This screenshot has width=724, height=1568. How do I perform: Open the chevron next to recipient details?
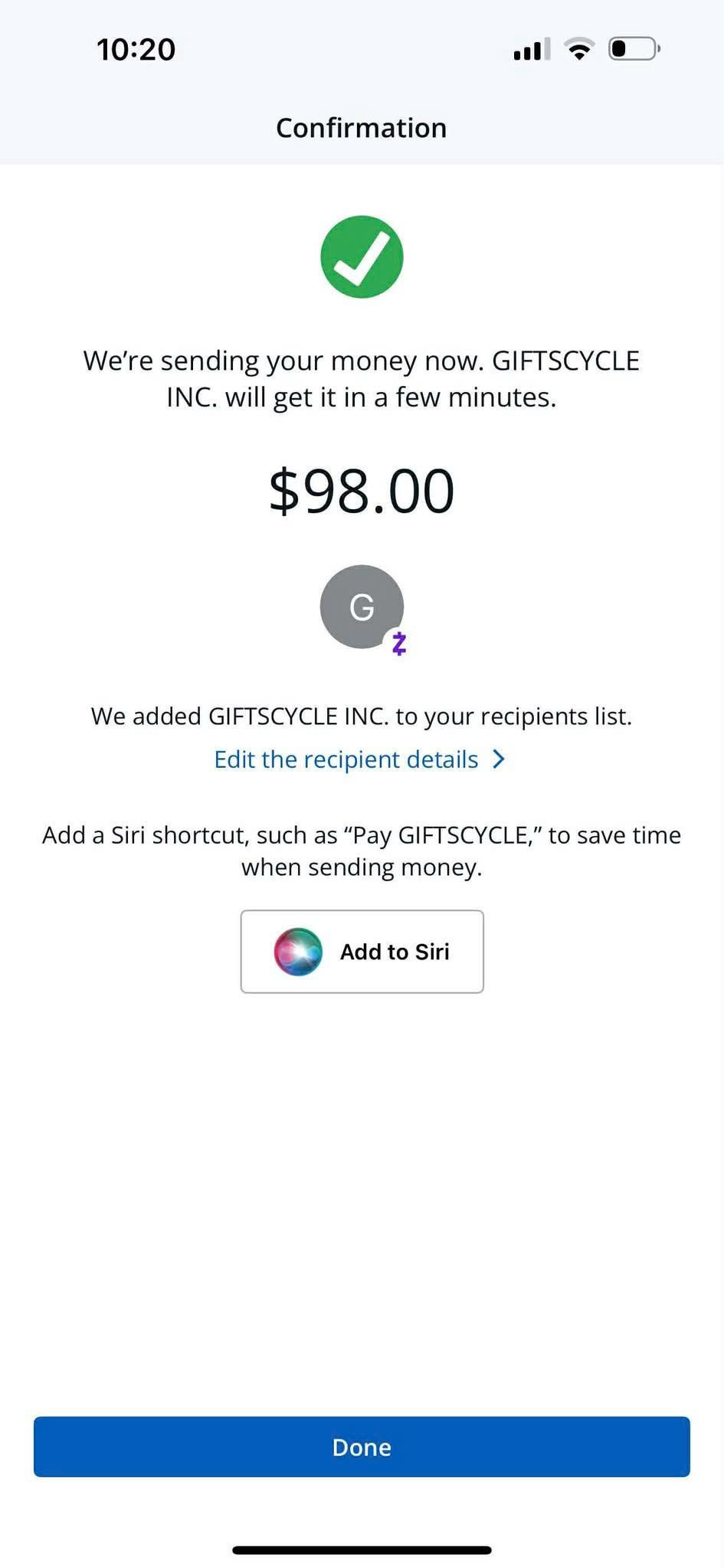(499, 759)
